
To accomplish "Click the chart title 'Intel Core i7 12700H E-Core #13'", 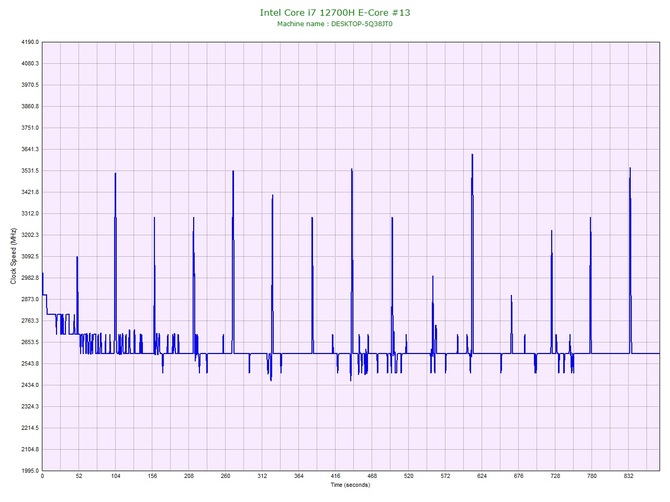I will (335, 12).
